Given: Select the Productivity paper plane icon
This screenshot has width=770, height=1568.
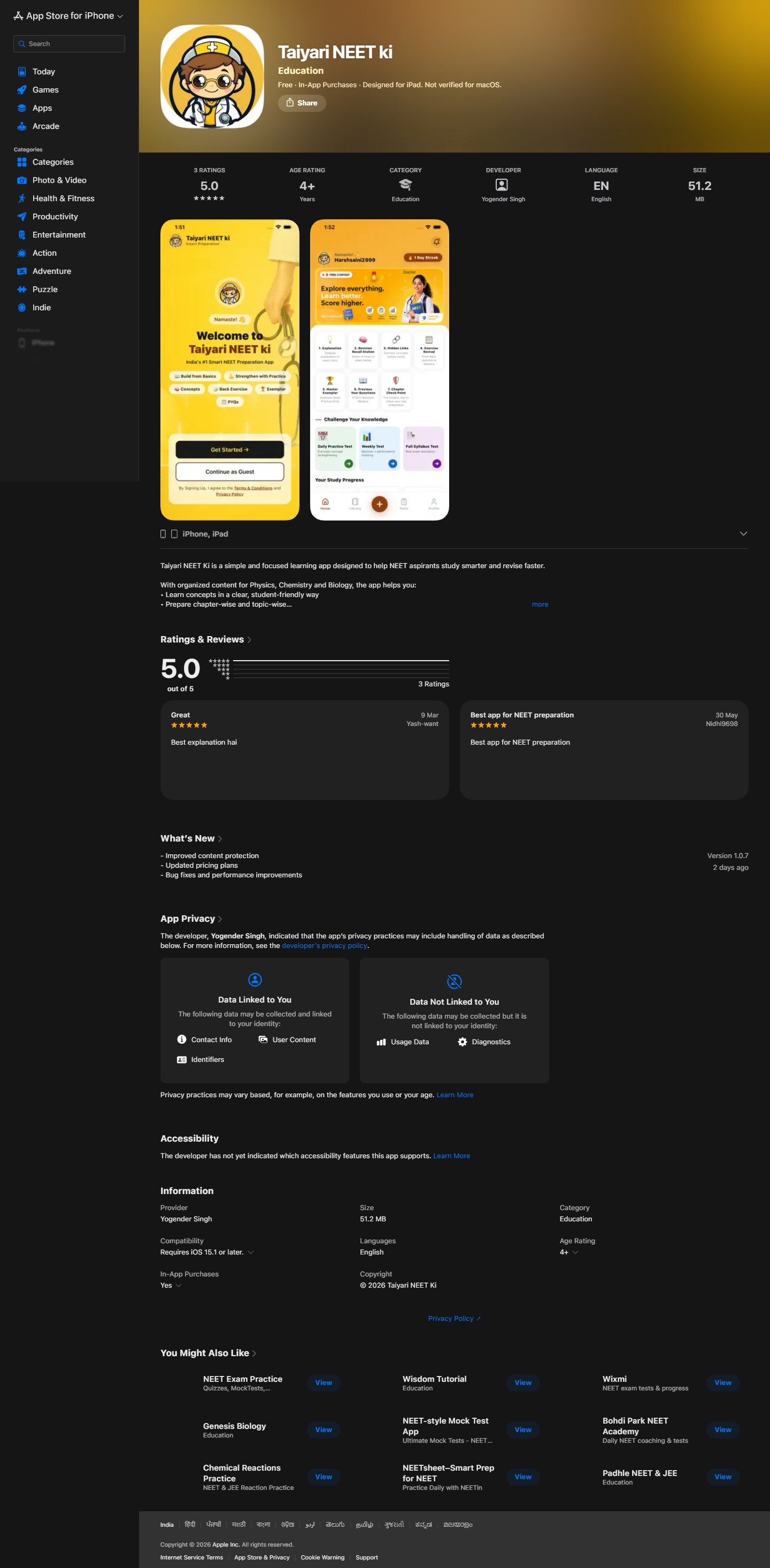Looking at the screenshot, I should (22, 217).
